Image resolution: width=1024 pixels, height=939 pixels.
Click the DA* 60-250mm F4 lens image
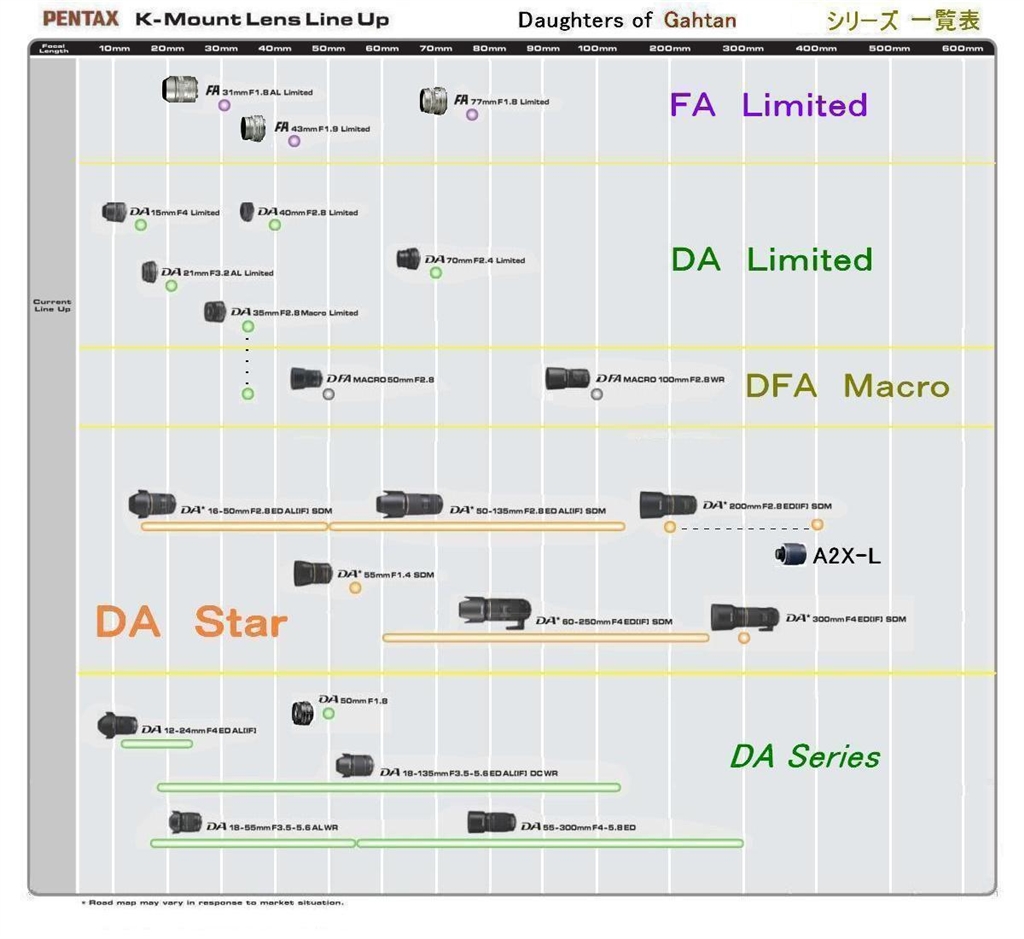494,613
